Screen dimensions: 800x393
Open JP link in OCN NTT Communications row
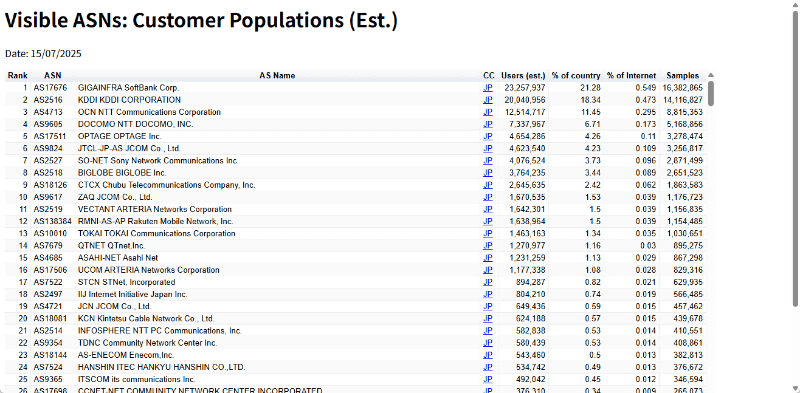[488, 112]
